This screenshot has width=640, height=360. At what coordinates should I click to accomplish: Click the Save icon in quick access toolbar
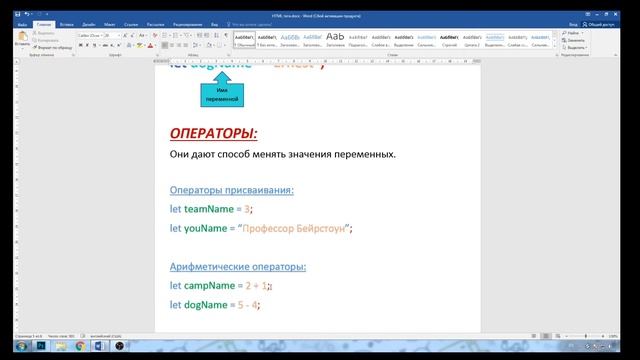[x=18, y=14]
